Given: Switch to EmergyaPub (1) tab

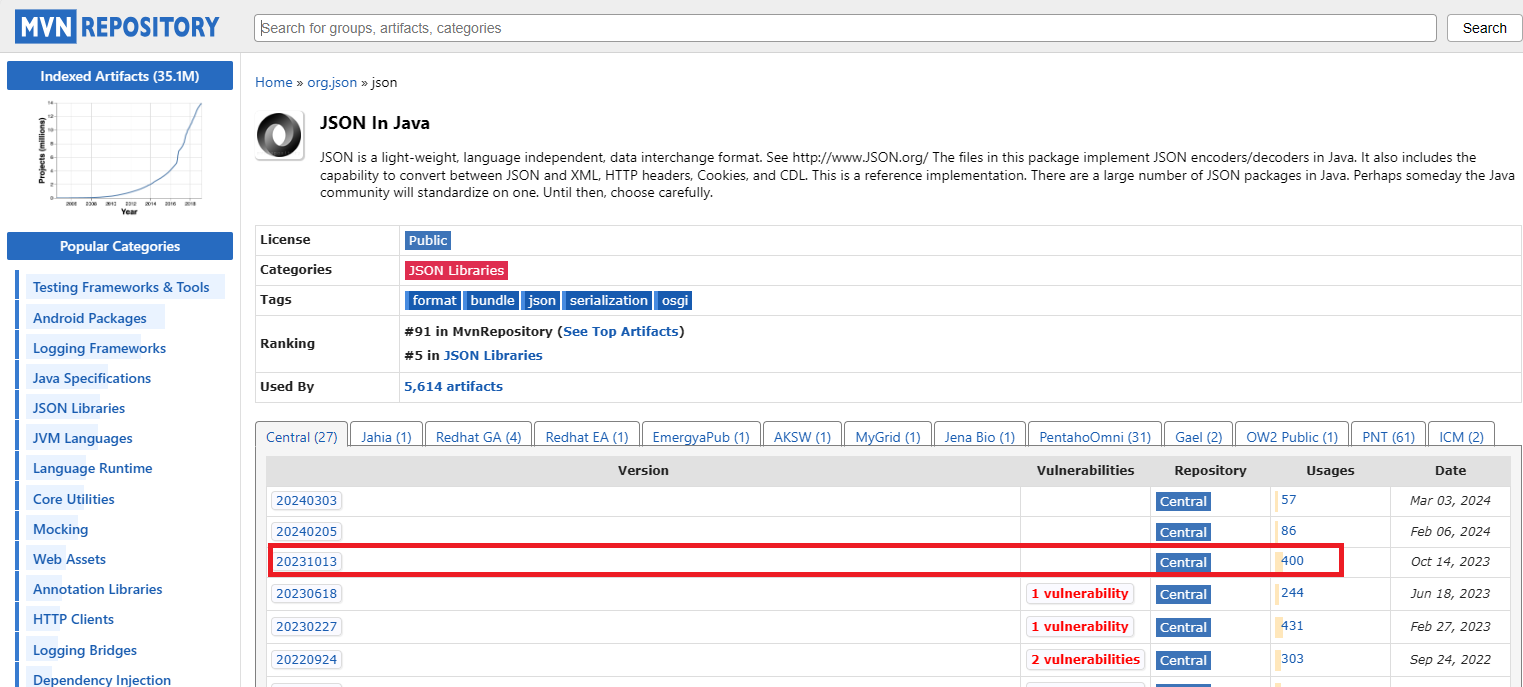Looking at the screenshot, I should (x=700, y=437).
